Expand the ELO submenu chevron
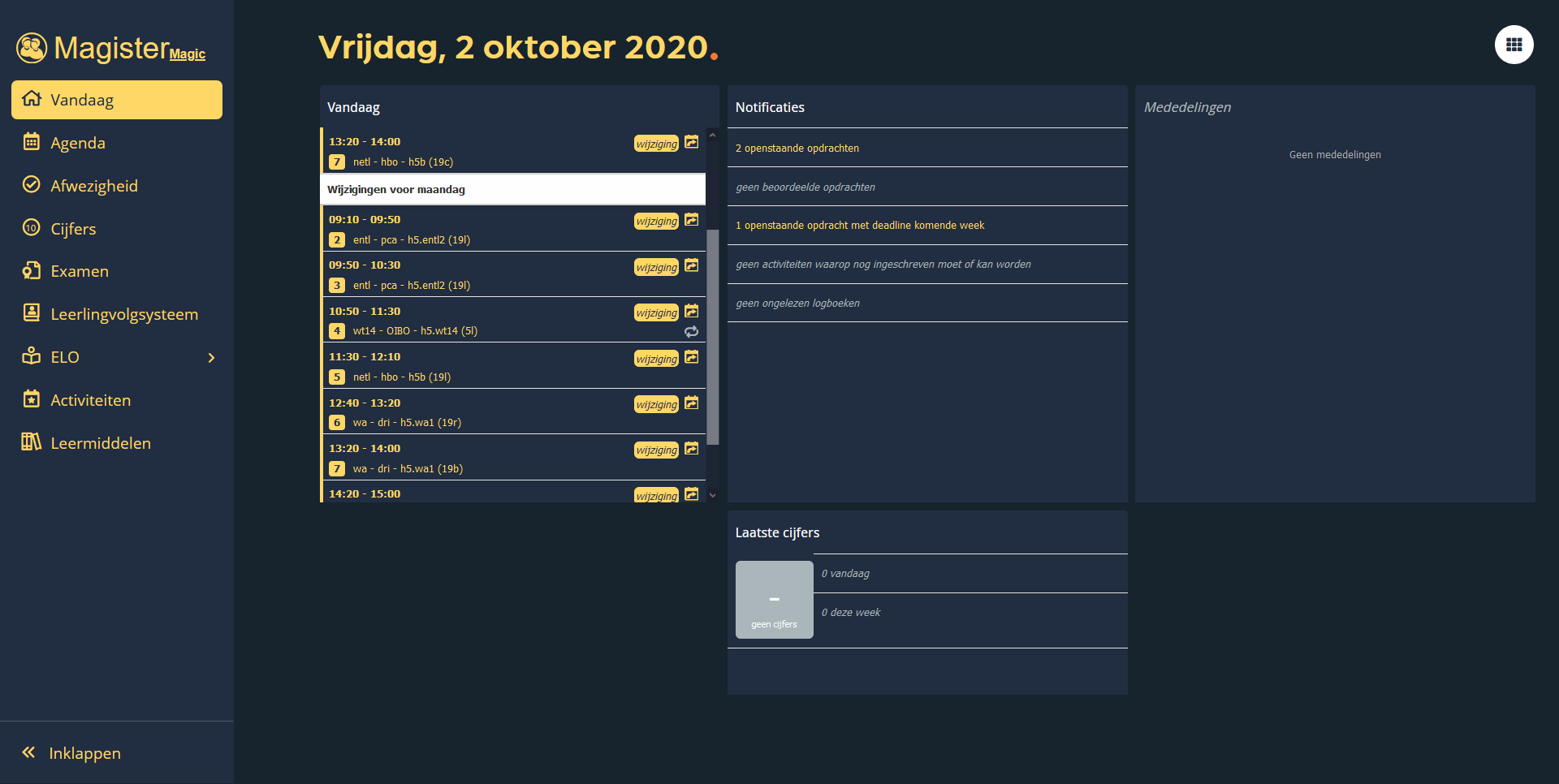Image resolution: width=1559 pixels, height=784 pixels. click(211, 357)
